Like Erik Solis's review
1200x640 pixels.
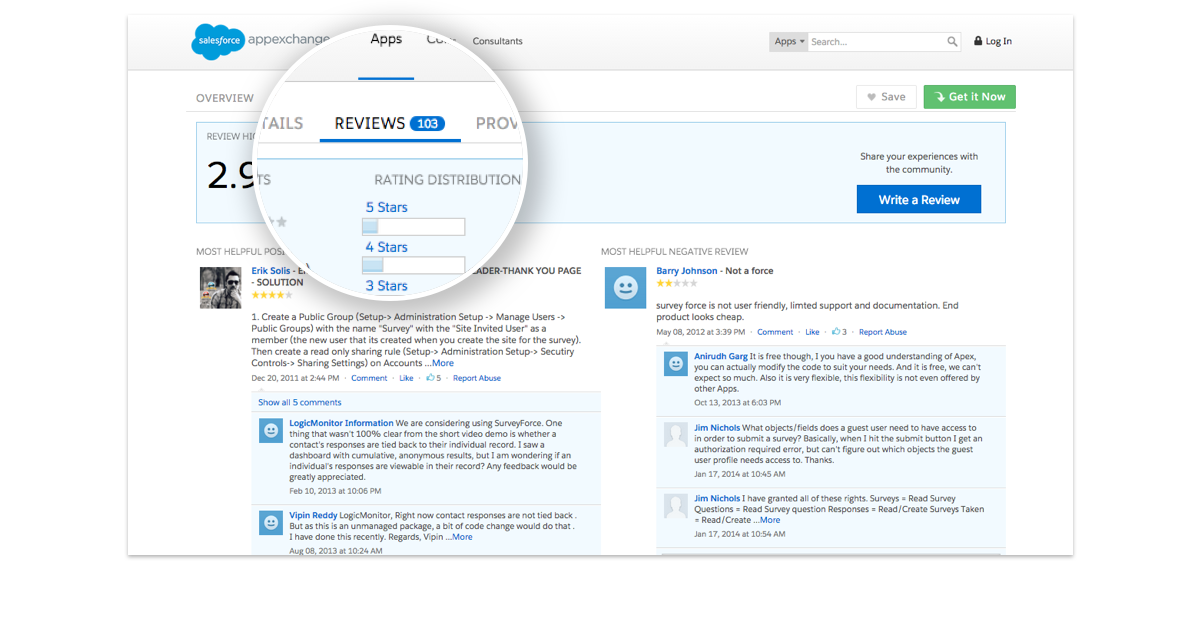point(406,378)
